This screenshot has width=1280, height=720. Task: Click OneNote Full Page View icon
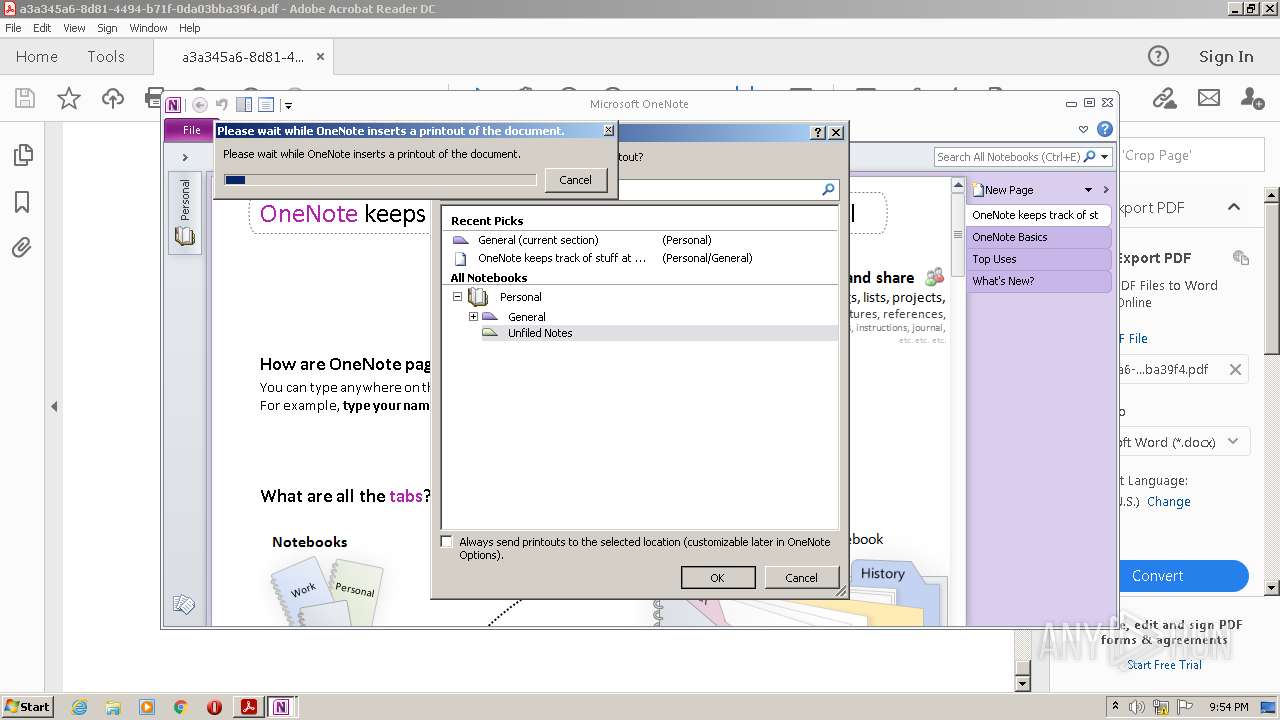[266, 105]
